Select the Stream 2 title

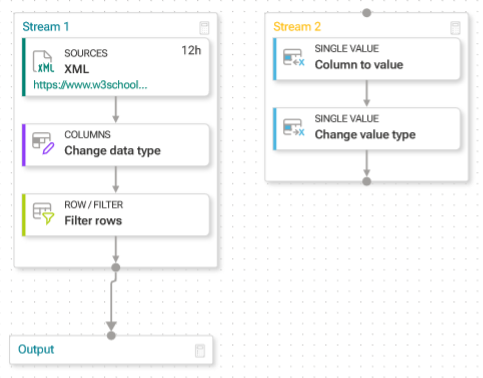[297, 26]
